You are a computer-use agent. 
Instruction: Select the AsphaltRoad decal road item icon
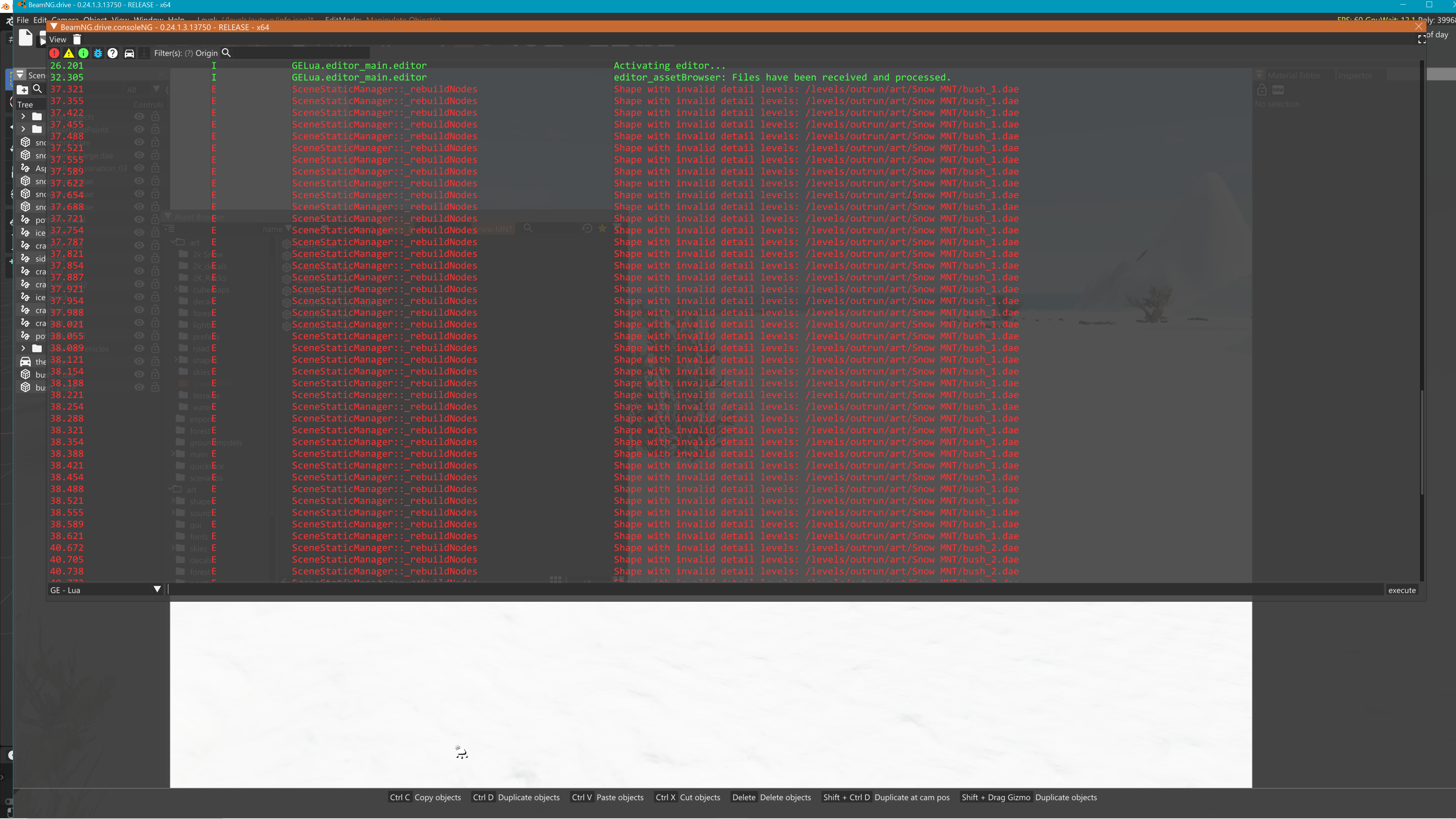(25, 168)
